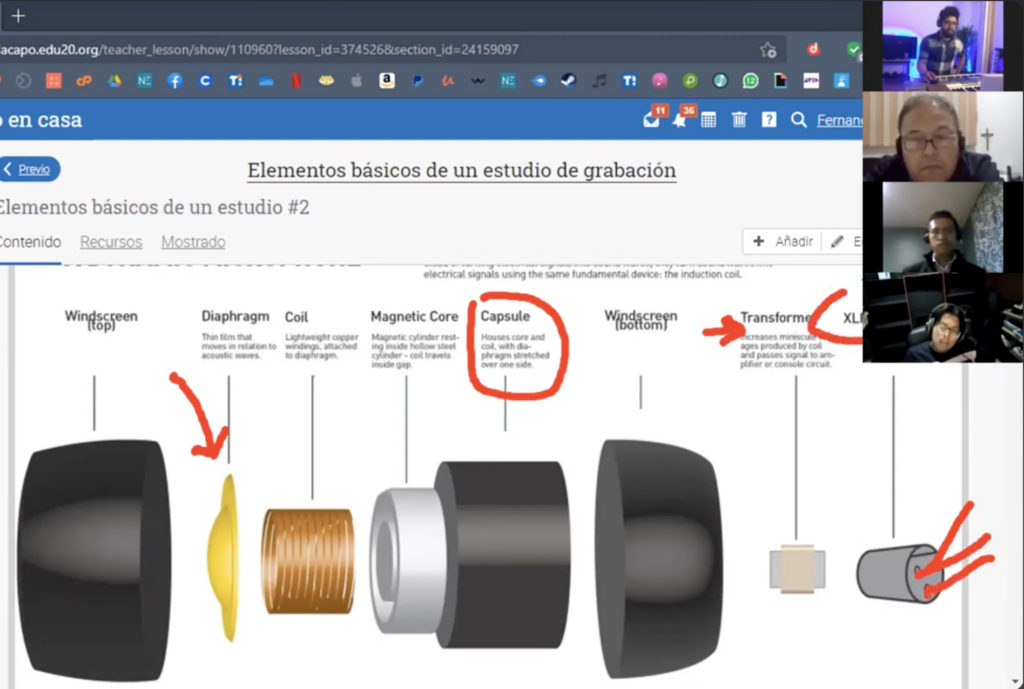Viewport: 1024px width, 689px height.
Task: Open the pink circle bookmark icon
Action: [660, 81]
